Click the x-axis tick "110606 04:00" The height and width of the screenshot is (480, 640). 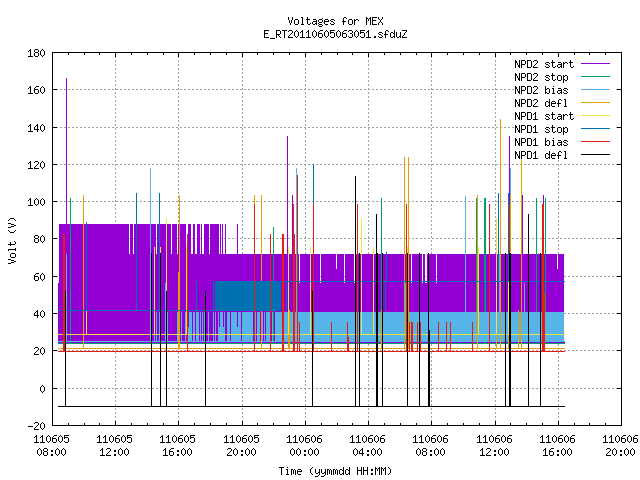[x=367, y=446]
